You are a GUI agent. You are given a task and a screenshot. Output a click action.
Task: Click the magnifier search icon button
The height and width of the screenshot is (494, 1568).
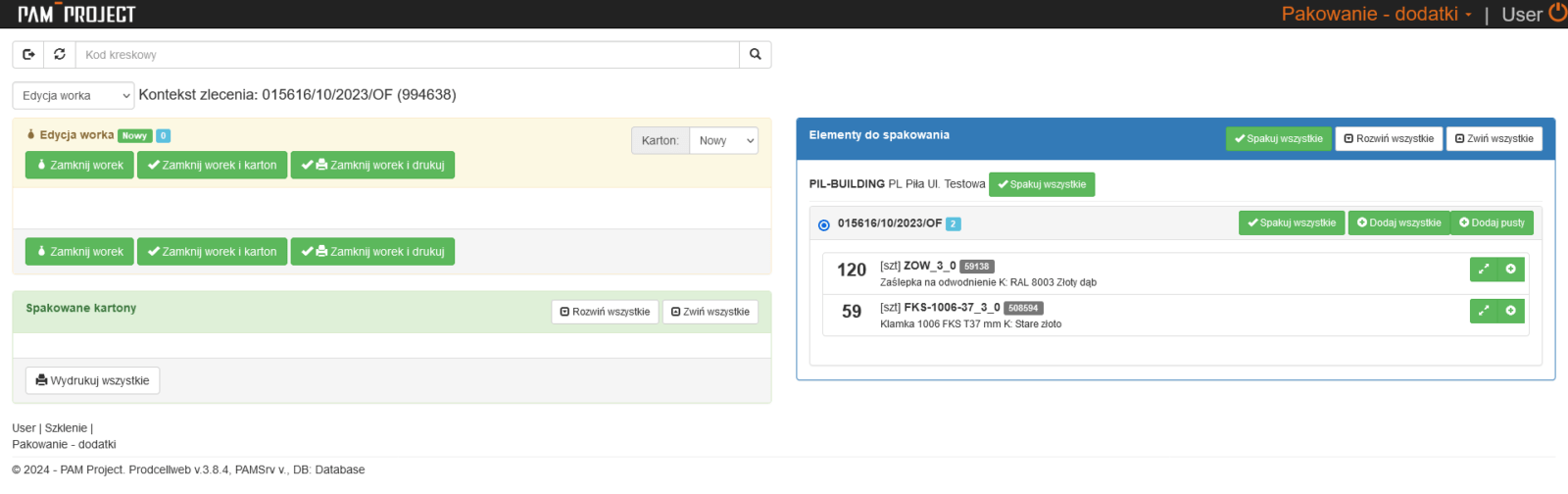tap(756, 55)
